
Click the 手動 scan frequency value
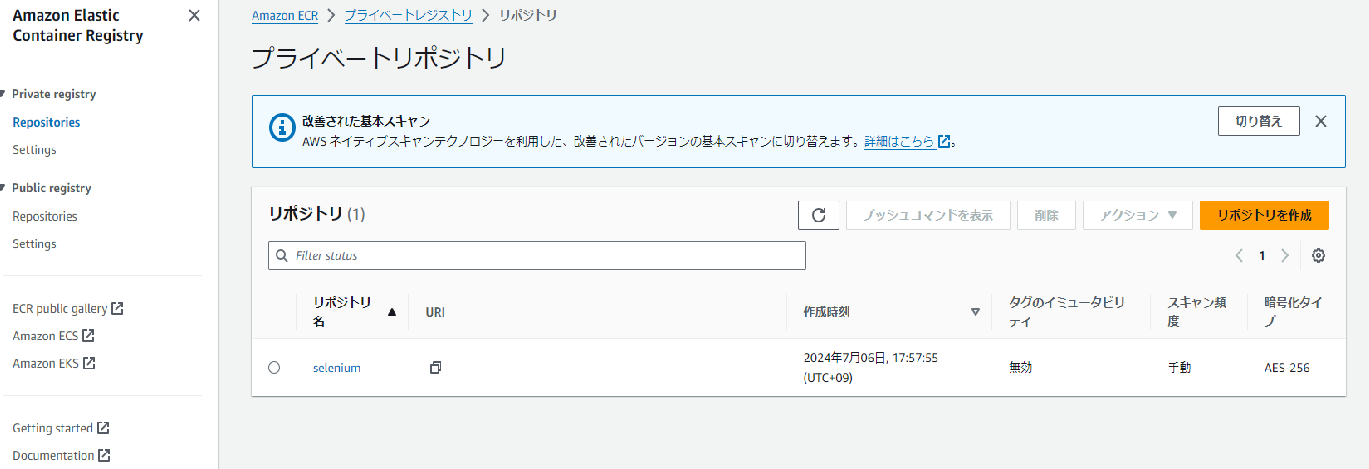point(1180,368)
